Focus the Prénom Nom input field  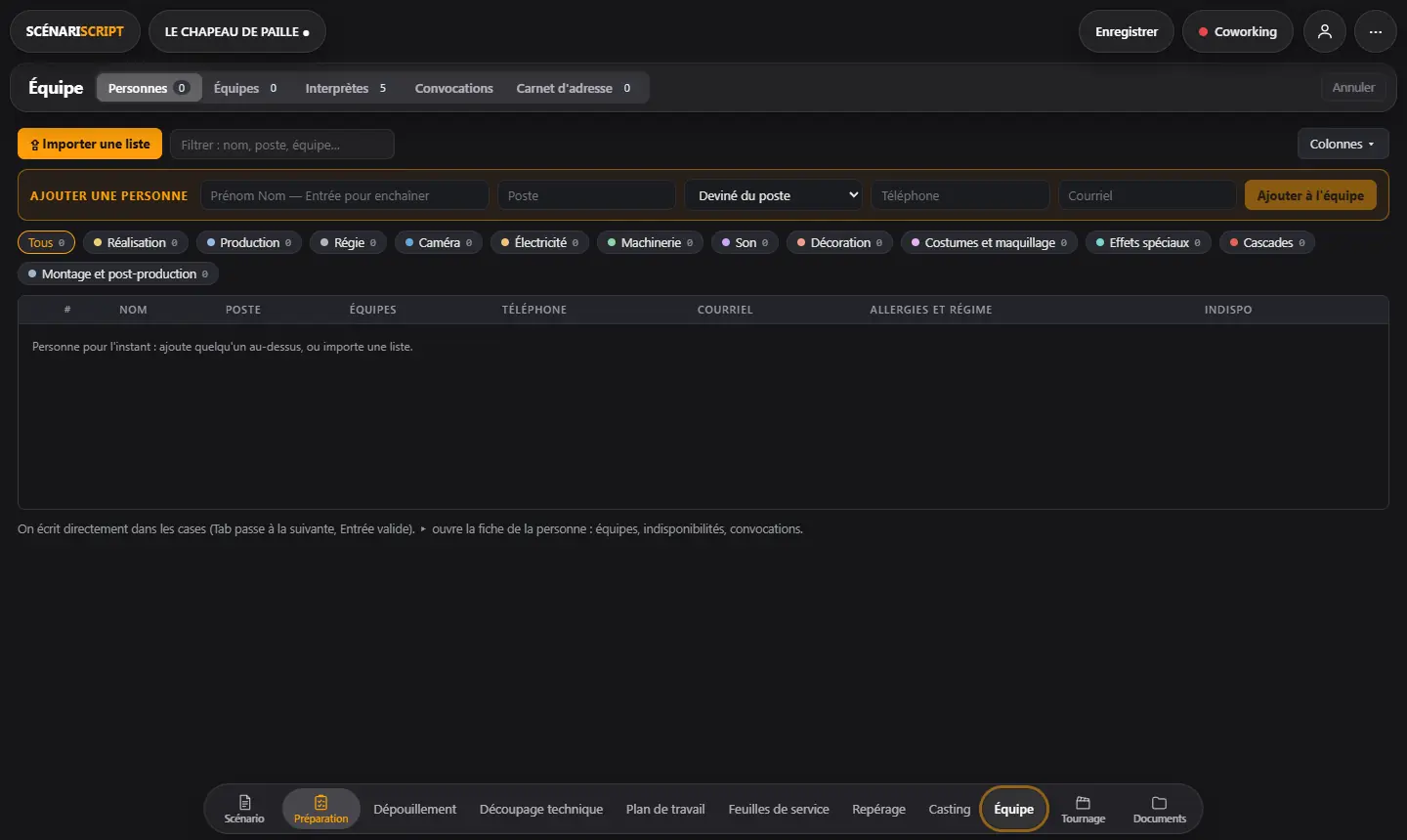point(345,195)
